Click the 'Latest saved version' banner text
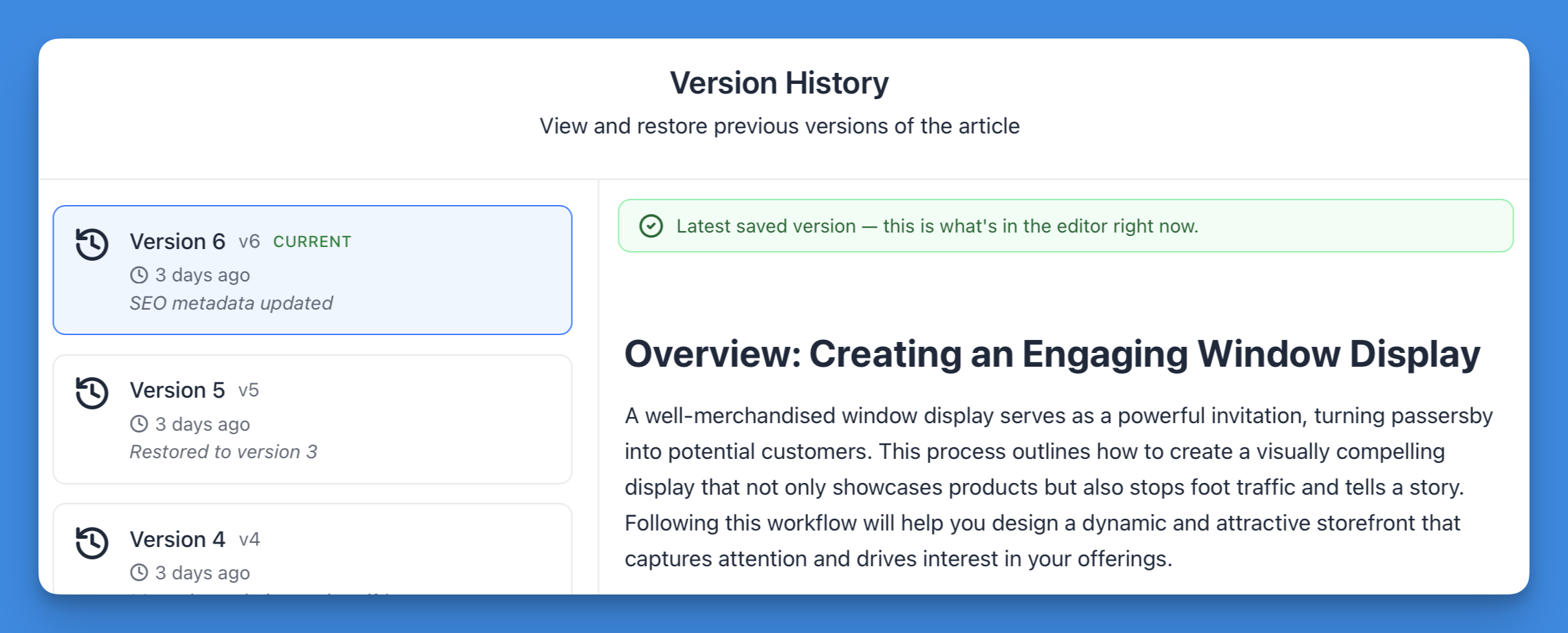Viewport: 1568px width, 633px height. [937, 226]
